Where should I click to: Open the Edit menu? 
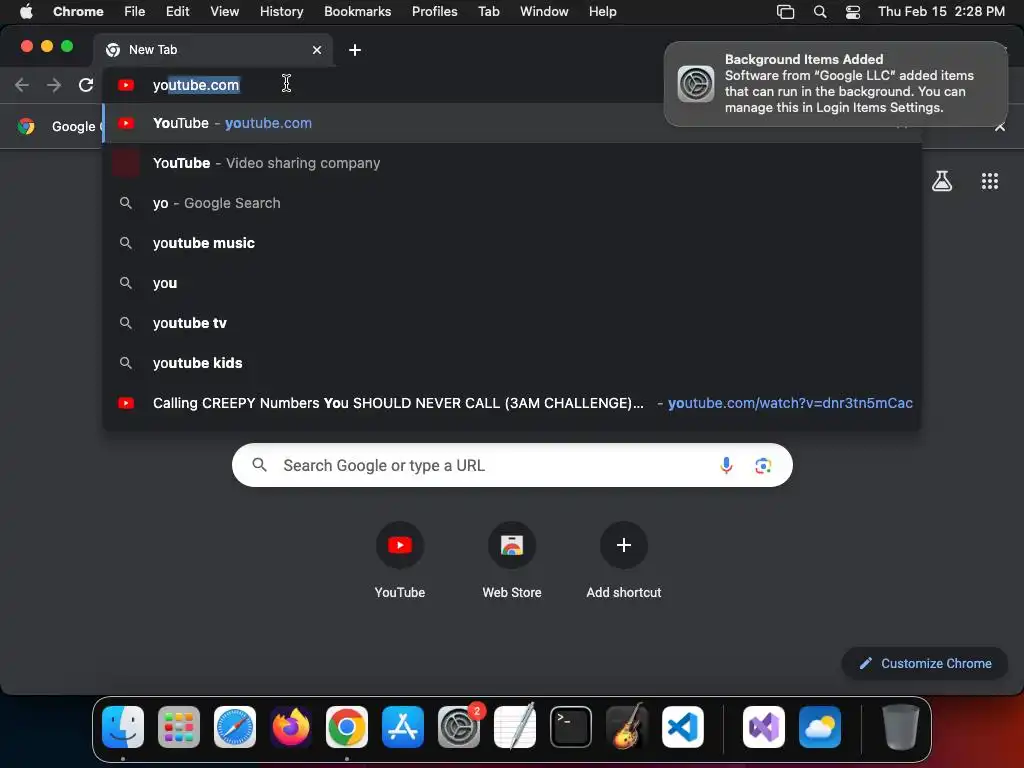(177, 11)
